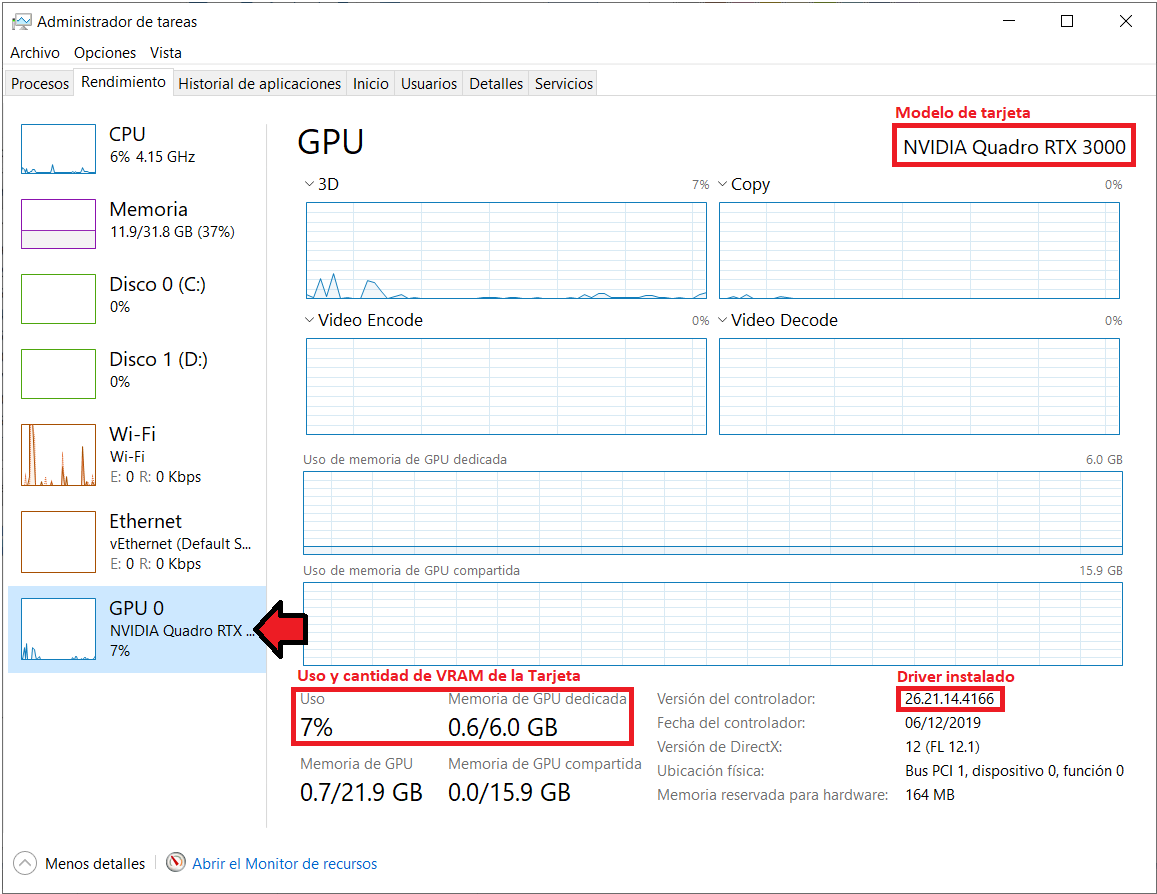
Task: Click driver version 26.21.14.4166
Action: pos(950,699)
